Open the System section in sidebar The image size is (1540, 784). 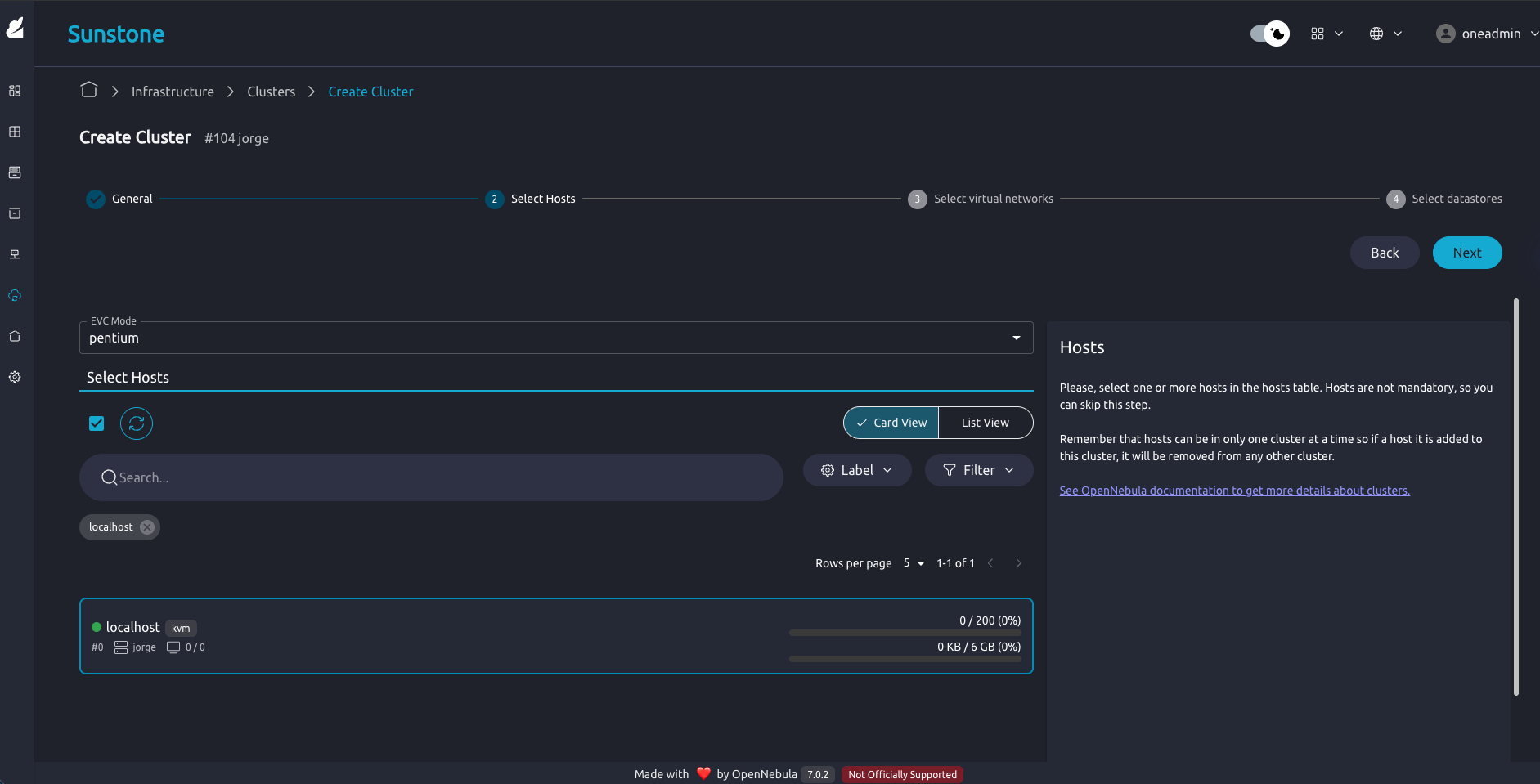click(x=14, y=335)
